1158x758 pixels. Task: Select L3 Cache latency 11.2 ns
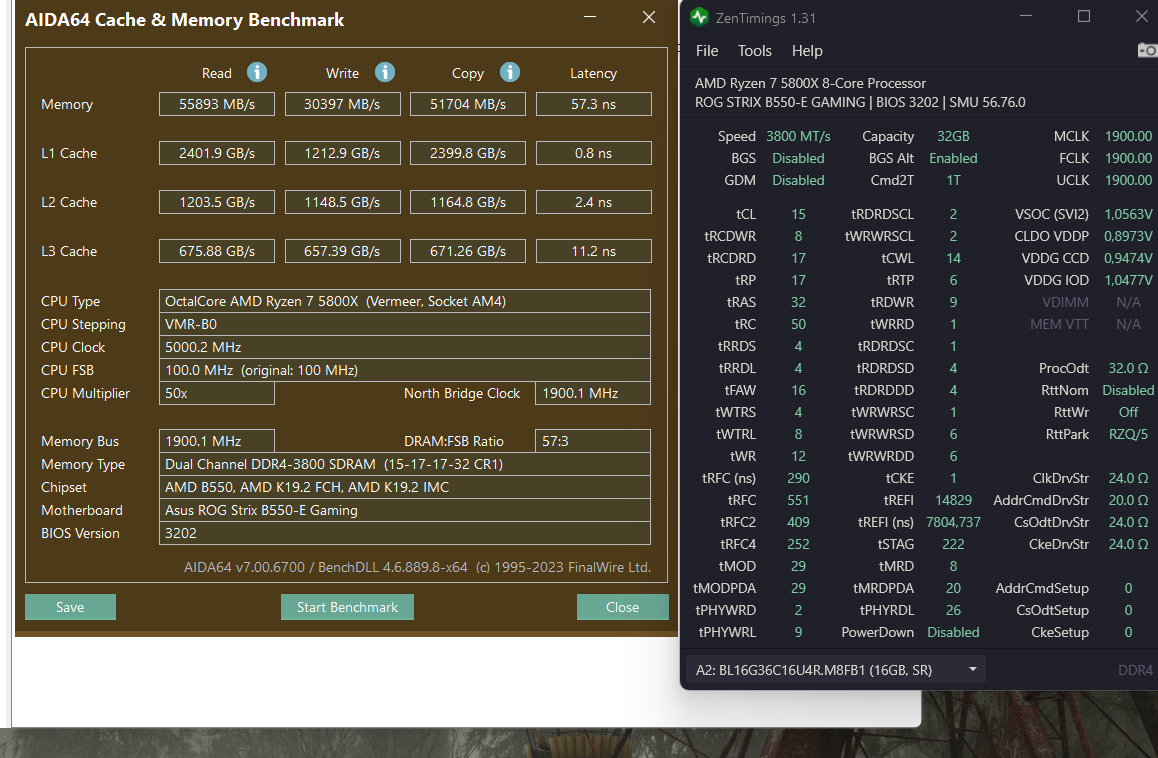point(593,251)
